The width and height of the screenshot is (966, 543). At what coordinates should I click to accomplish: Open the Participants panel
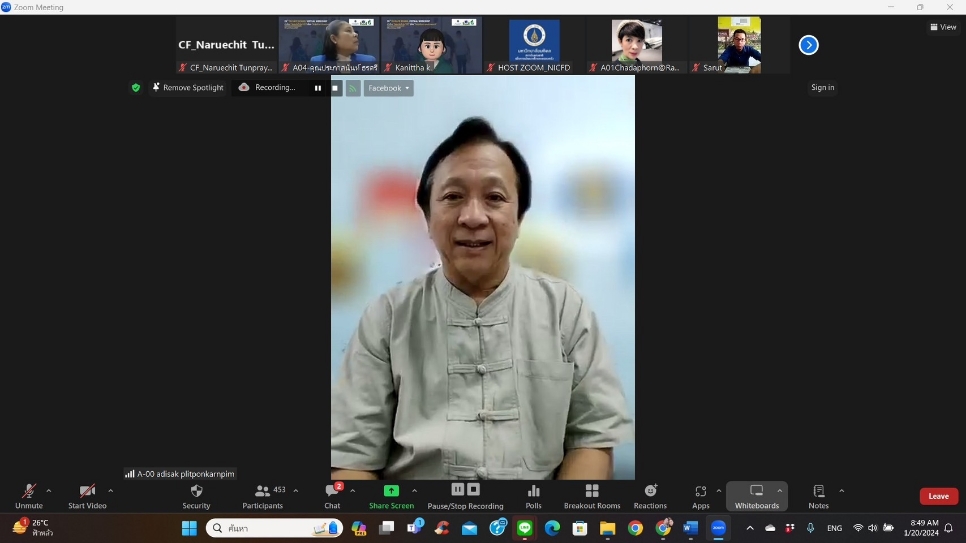click(x=262, y=496)
